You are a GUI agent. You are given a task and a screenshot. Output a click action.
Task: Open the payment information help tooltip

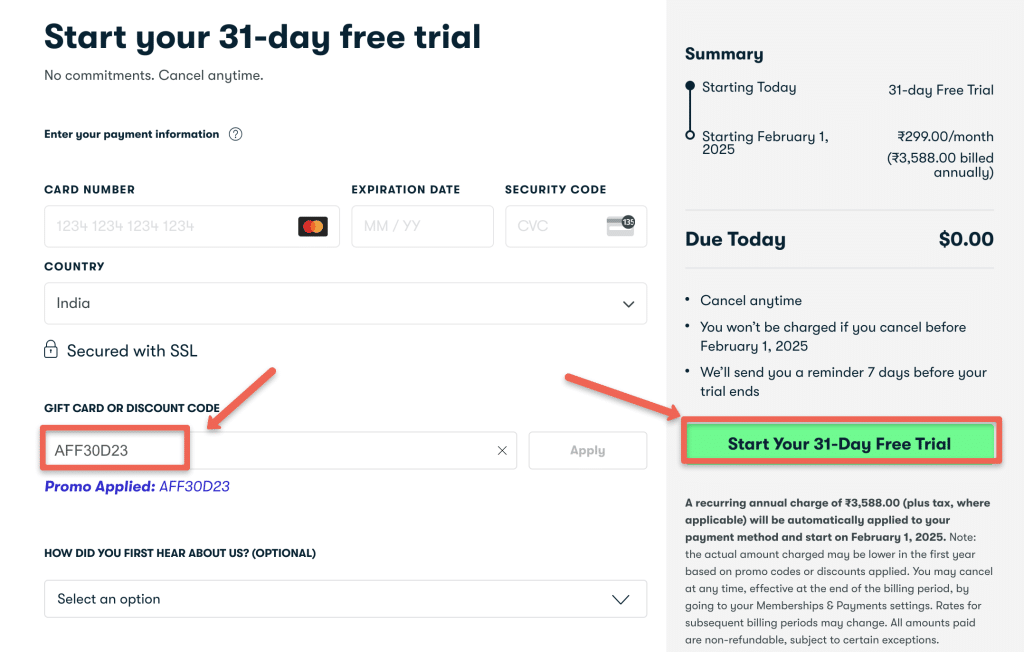coord(234,133)
